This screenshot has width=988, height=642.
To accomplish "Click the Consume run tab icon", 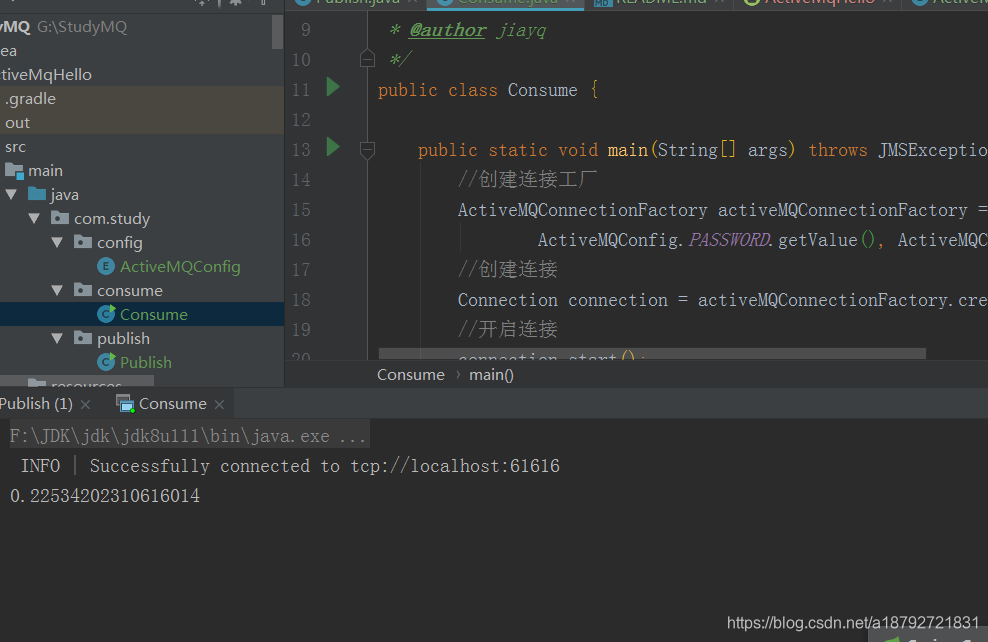I will [x=125, y=404].
